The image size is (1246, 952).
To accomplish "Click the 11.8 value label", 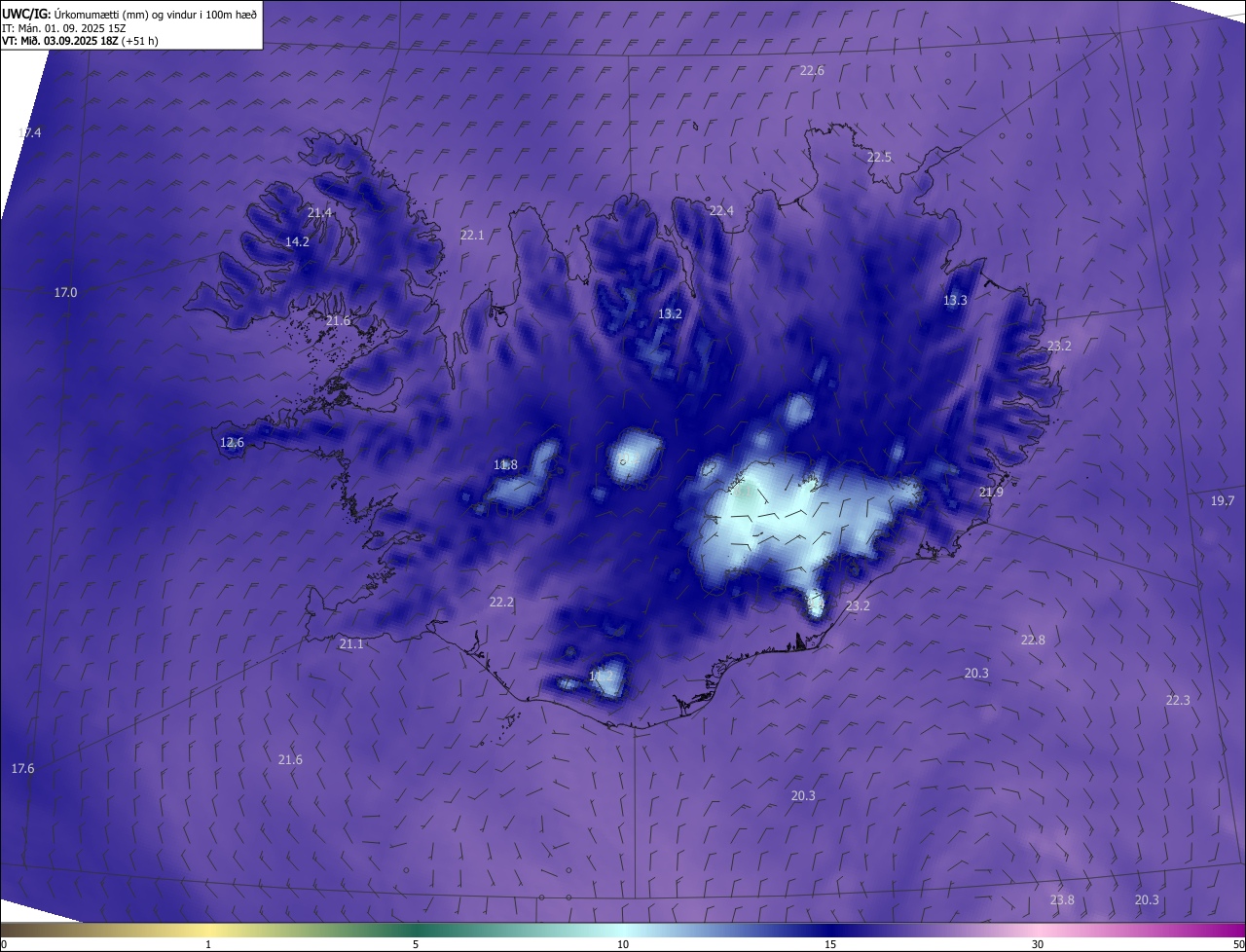I will click(x=505, y=464).
